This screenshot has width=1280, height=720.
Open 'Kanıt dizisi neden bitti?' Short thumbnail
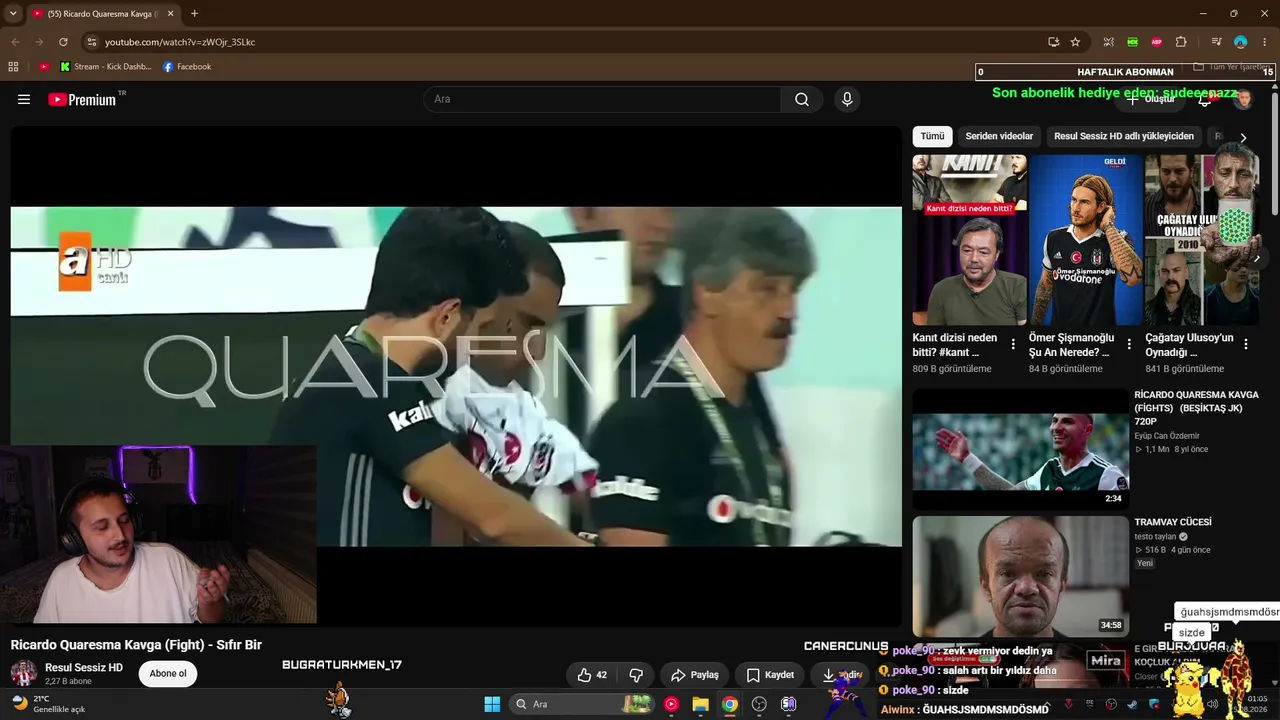[x=969, y=240]
